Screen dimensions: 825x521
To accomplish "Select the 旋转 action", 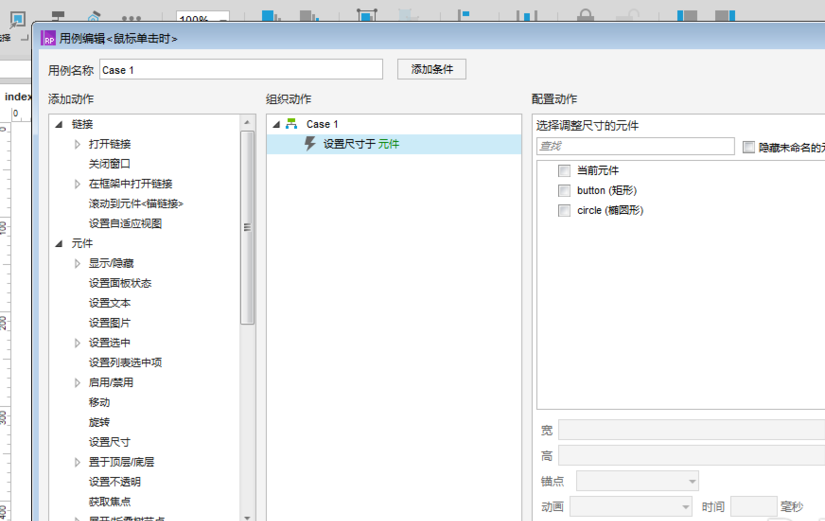I will (99, 422).
